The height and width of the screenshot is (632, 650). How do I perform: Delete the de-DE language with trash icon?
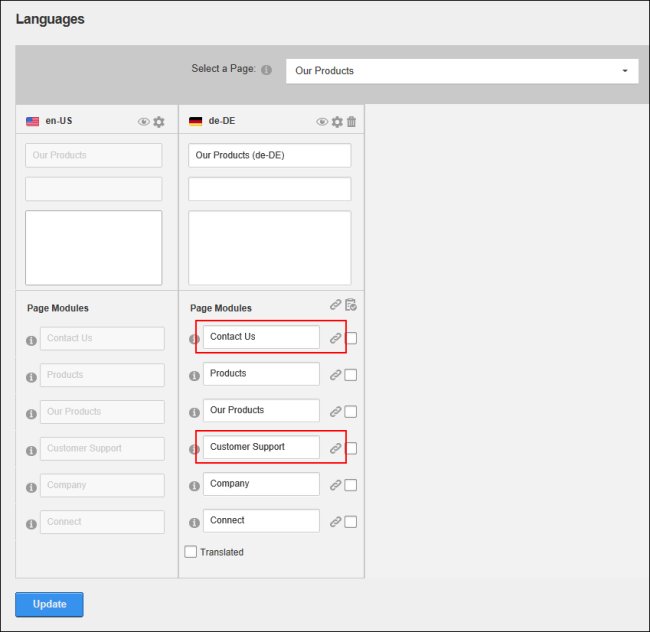[351, 122]
